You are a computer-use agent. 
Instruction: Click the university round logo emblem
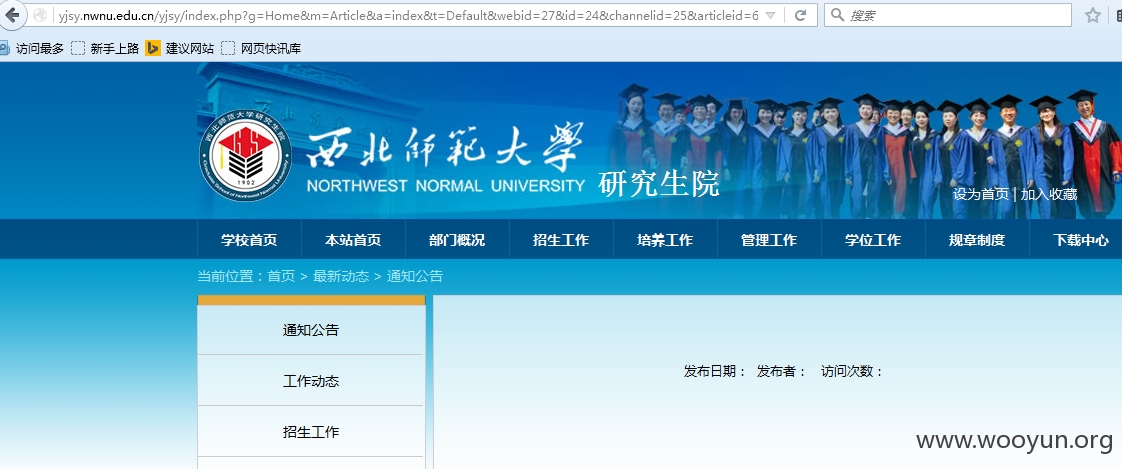[x=245, y=155]
